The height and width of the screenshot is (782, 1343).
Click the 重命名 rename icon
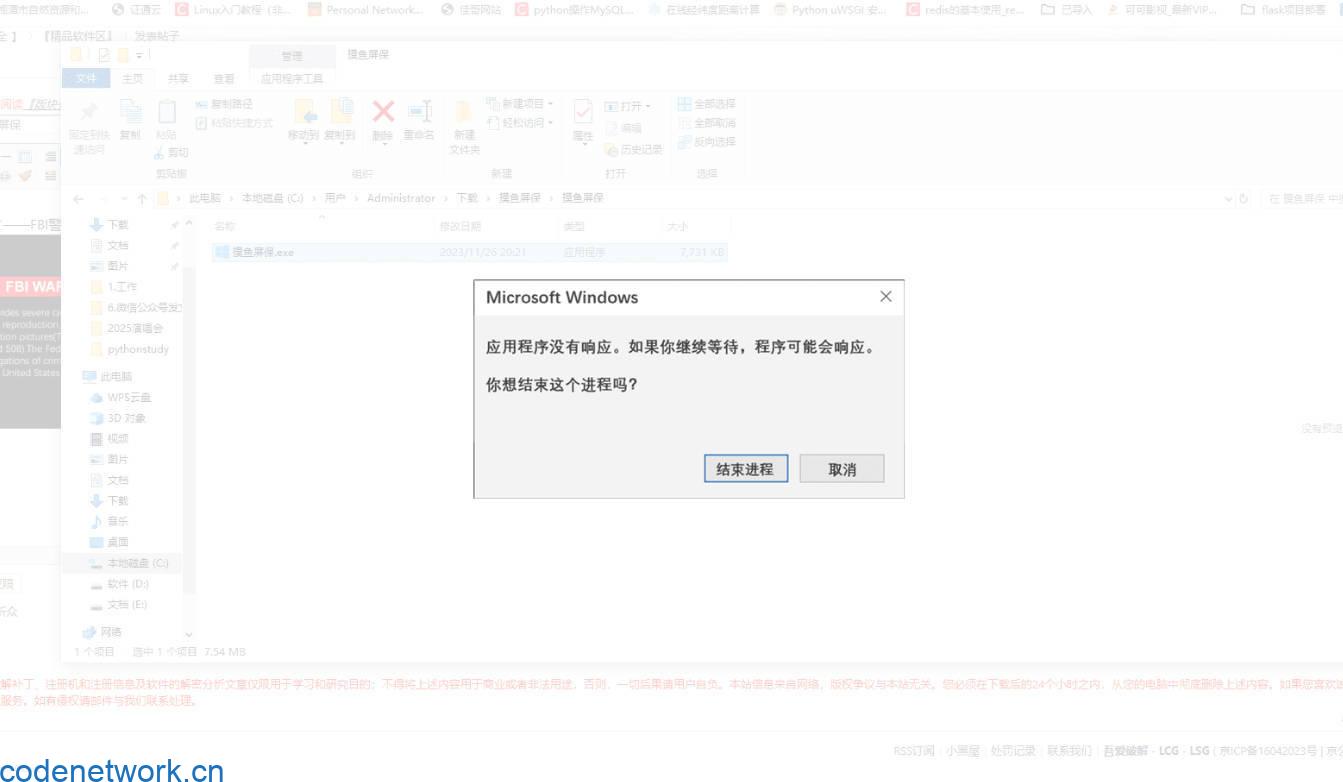(419, 112)
